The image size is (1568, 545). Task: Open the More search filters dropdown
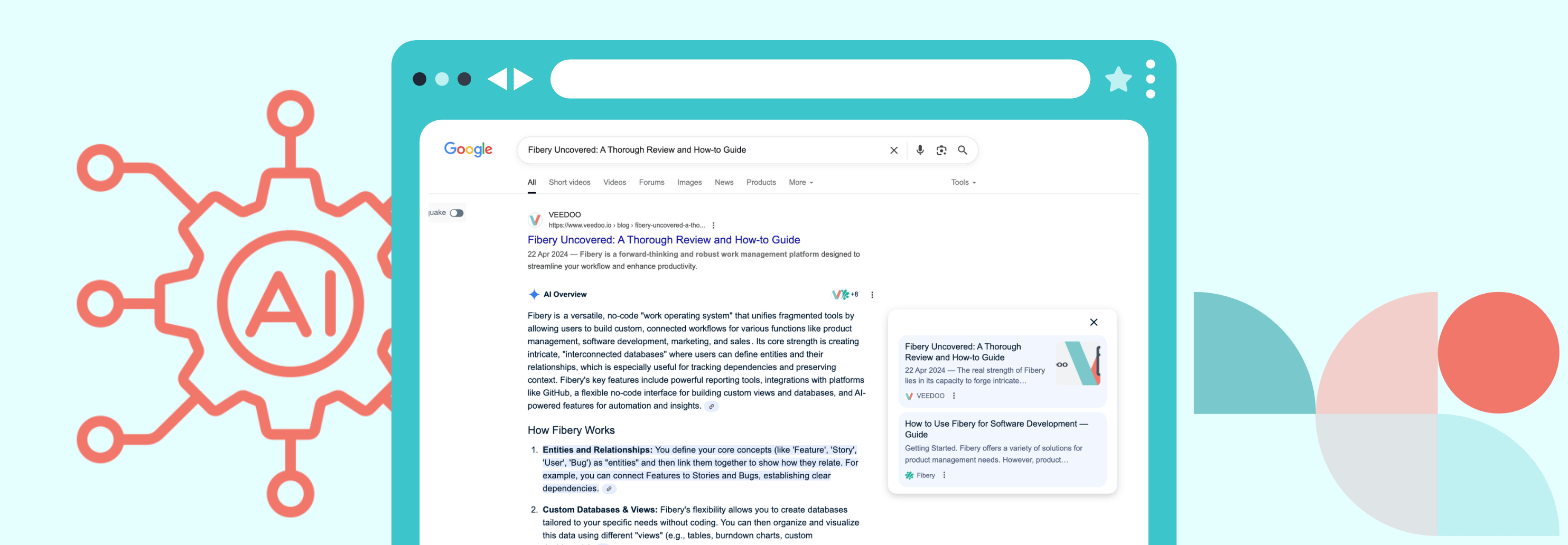(800, 182)
